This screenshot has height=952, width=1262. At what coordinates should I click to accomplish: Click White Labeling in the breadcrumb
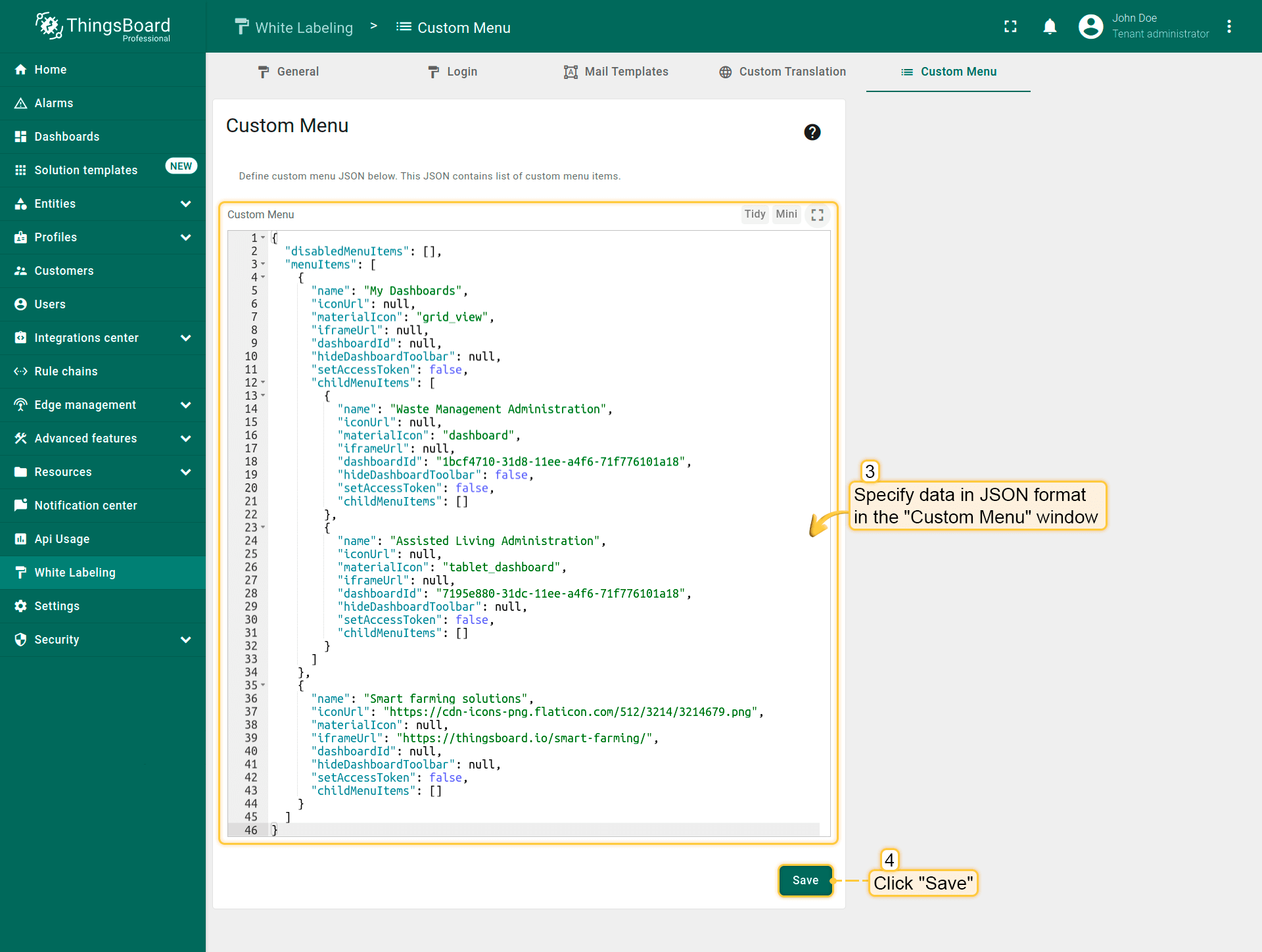pyautogui.click(x=294, y=28)
